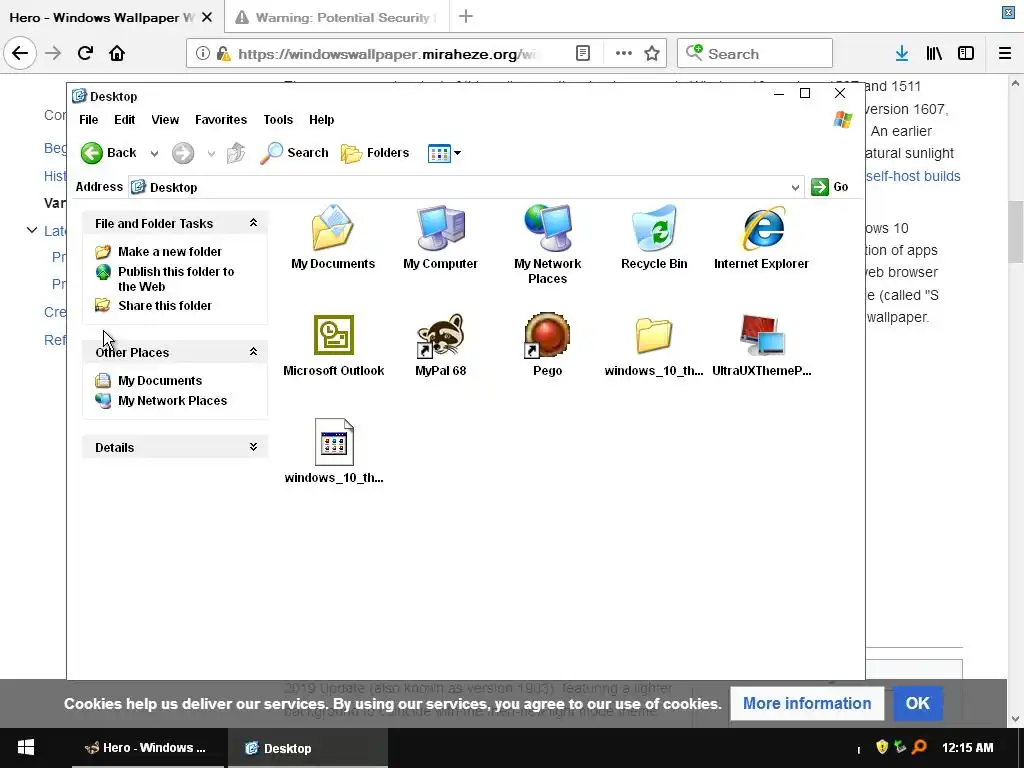Select the Pego shortcut icon
1024x768 pixels.
547,345
